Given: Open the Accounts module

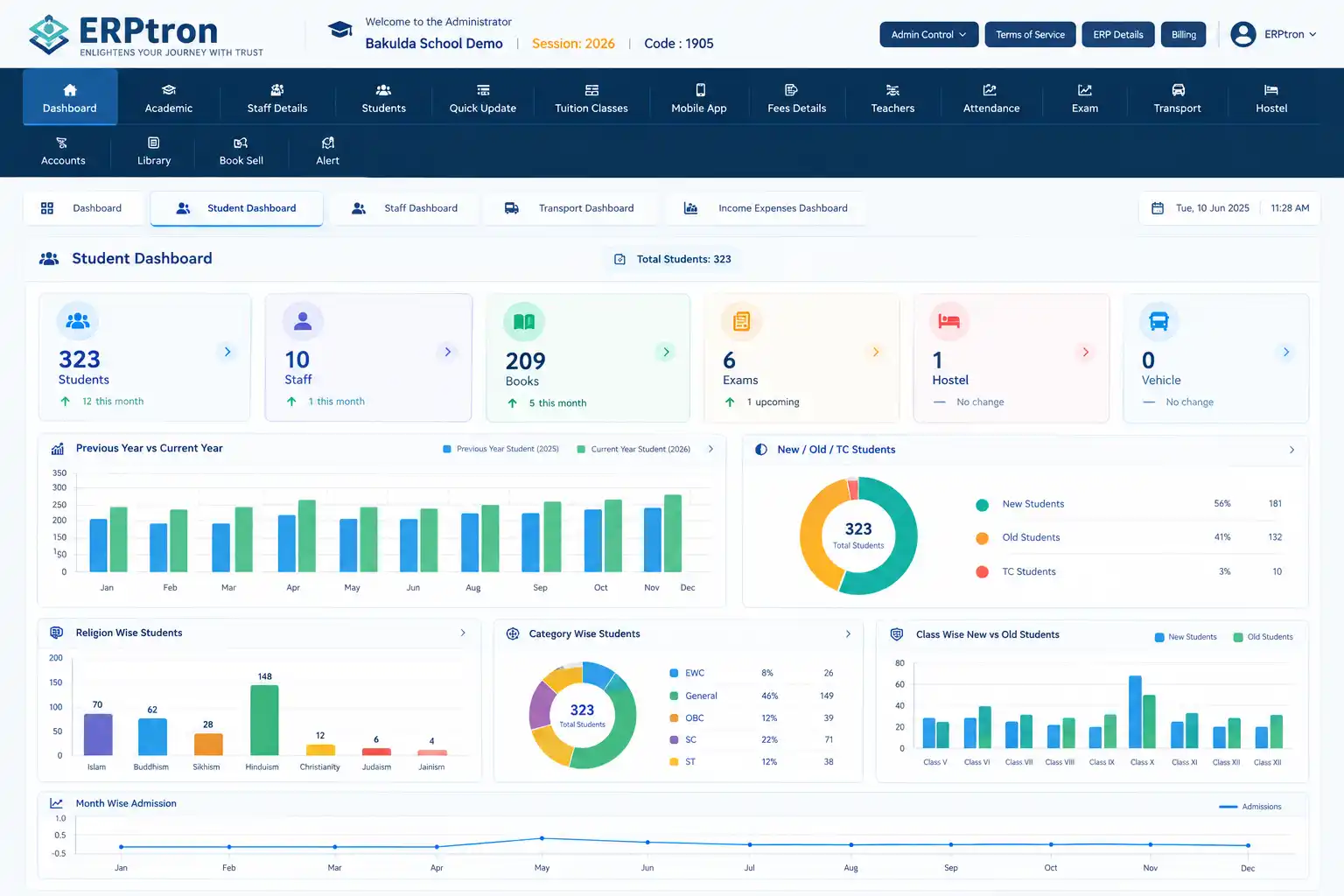Looking at the screenshot, I should pos(63,150).
